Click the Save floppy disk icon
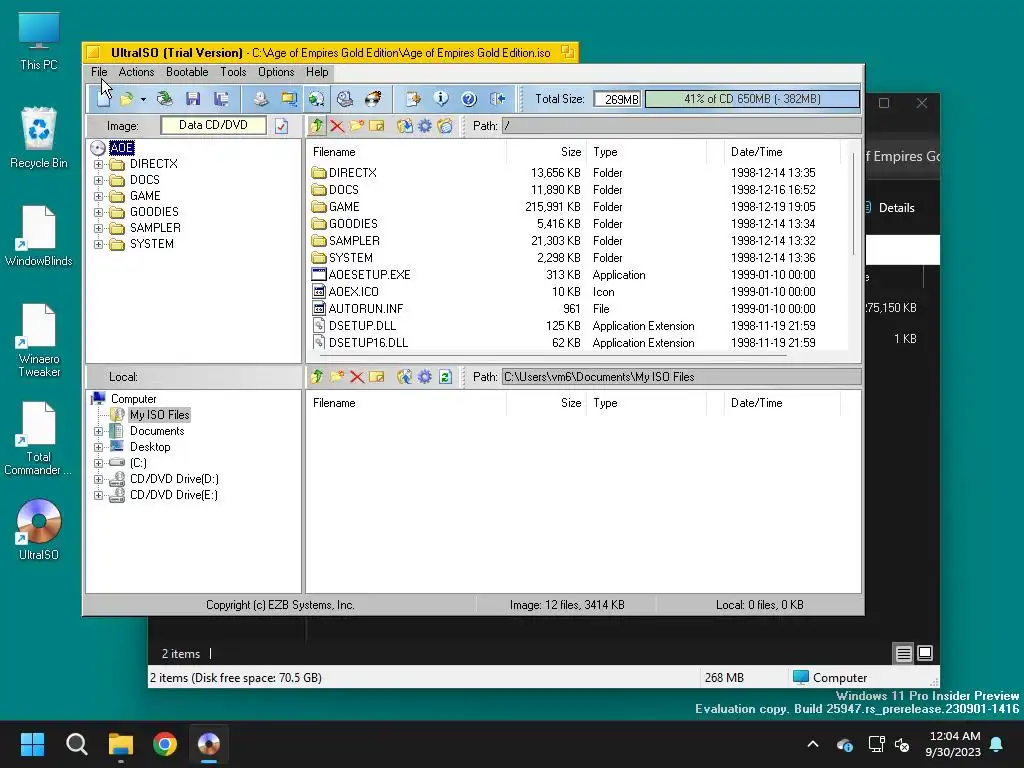1024x768 pixels. click(193, 99)
